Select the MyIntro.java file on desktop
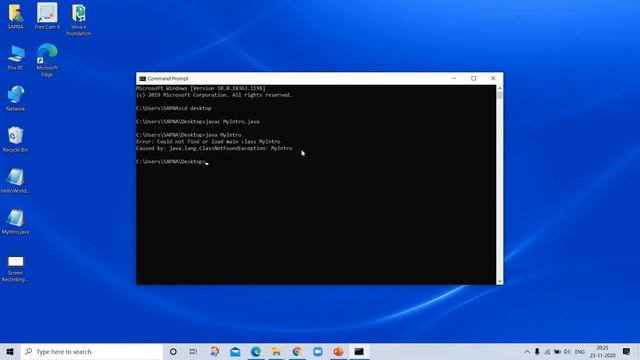The width and height of the screenshot is (640, 360). [x=16, y=222]
